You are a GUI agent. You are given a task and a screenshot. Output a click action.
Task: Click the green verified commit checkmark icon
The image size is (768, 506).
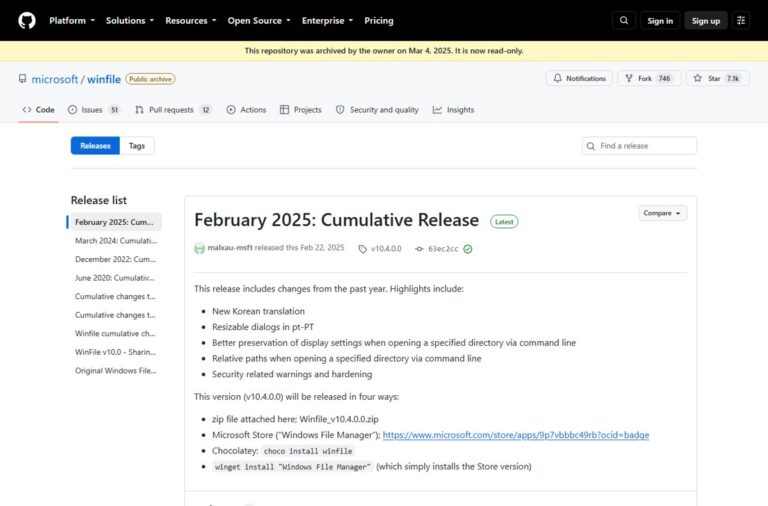468,249
